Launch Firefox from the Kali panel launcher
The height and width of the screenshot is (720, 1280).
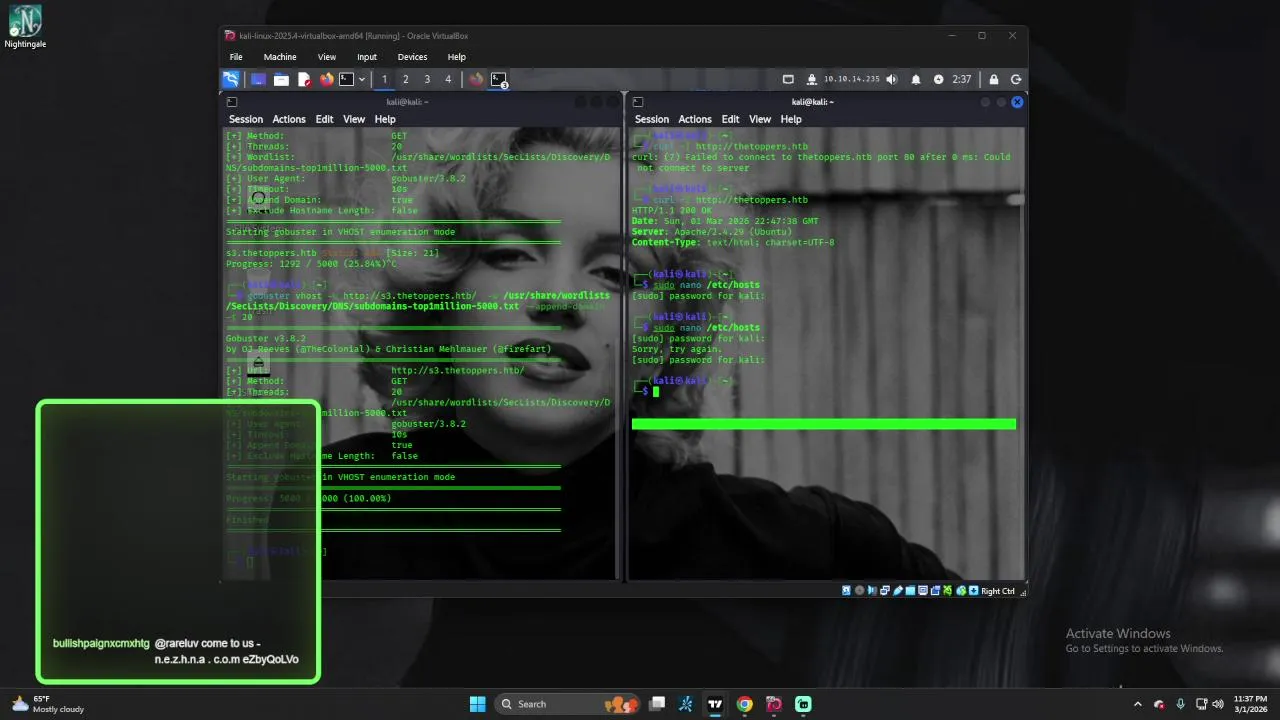326,79
